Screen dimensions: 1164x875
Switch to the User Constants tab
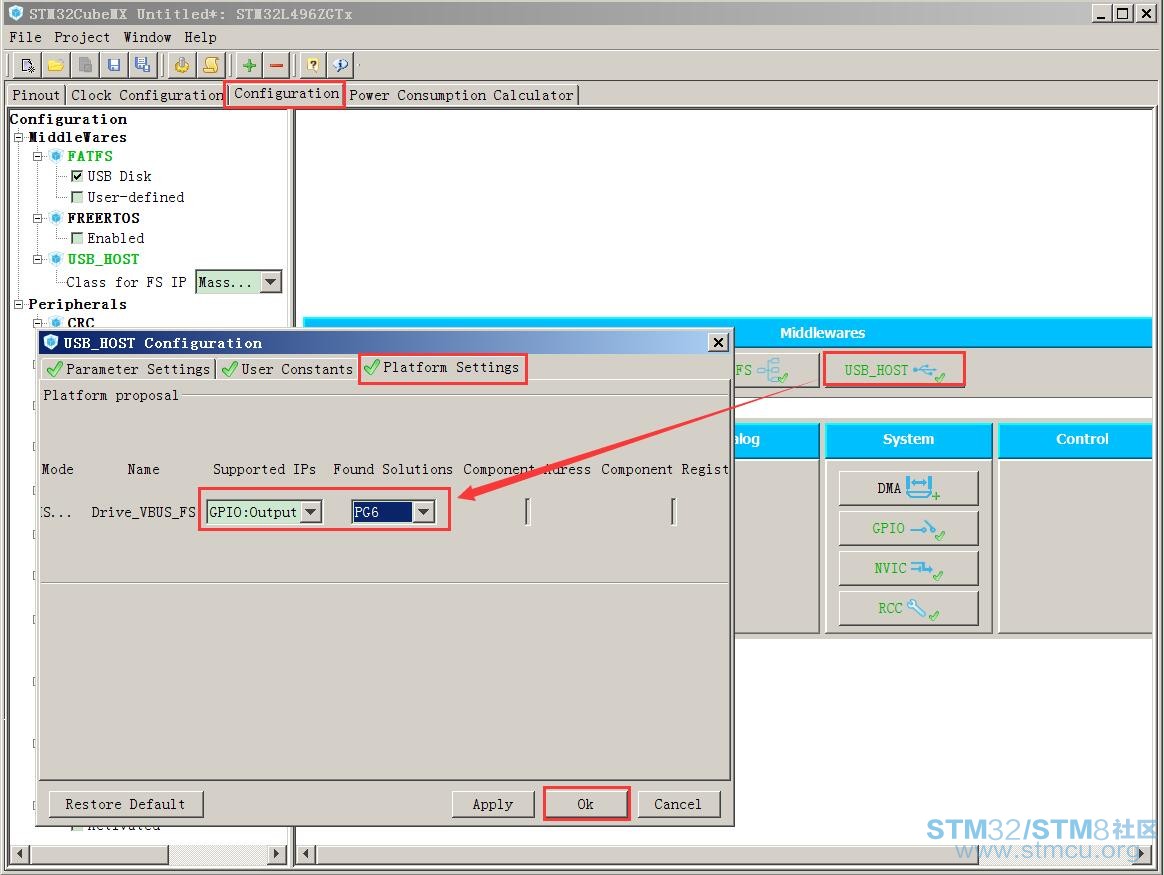point(287,369)
